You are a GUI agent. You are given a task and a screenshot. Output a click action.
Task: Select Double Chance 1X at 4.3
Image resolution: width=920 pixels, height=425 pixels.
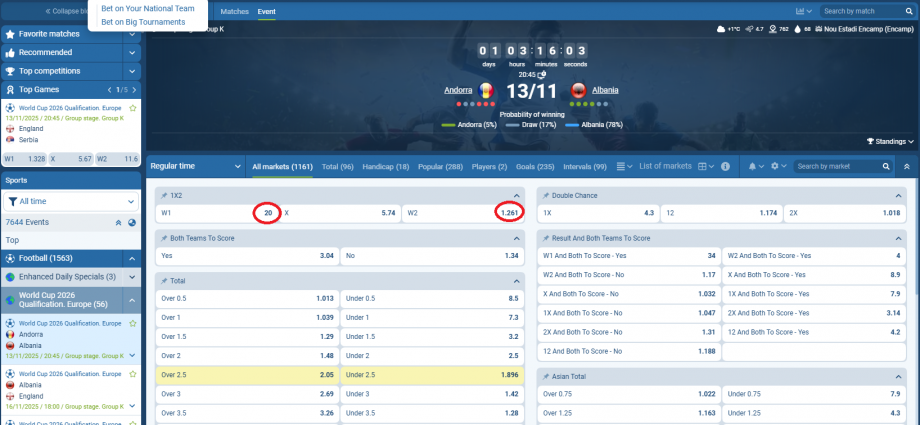[598, 213]
